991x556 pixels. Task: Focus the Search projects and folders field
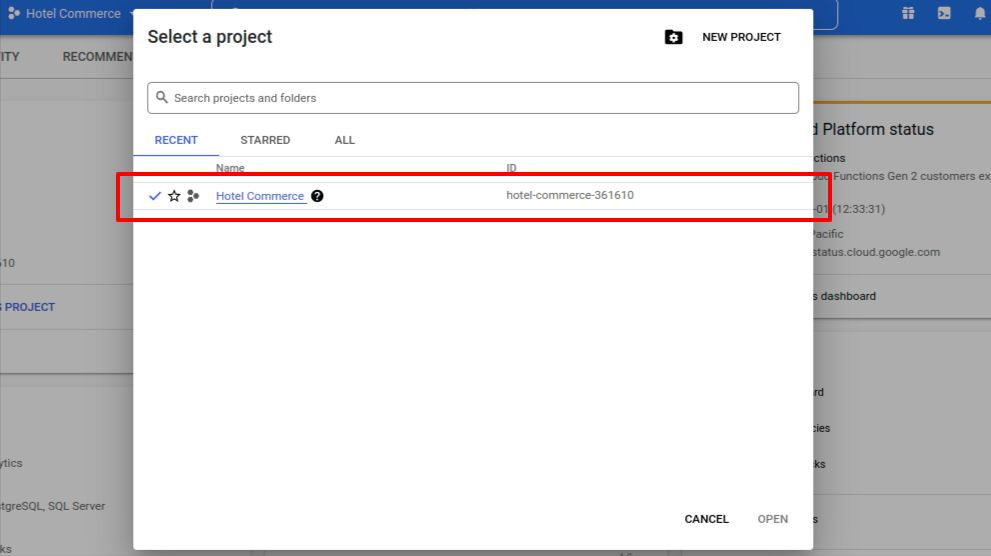point(473,98)
